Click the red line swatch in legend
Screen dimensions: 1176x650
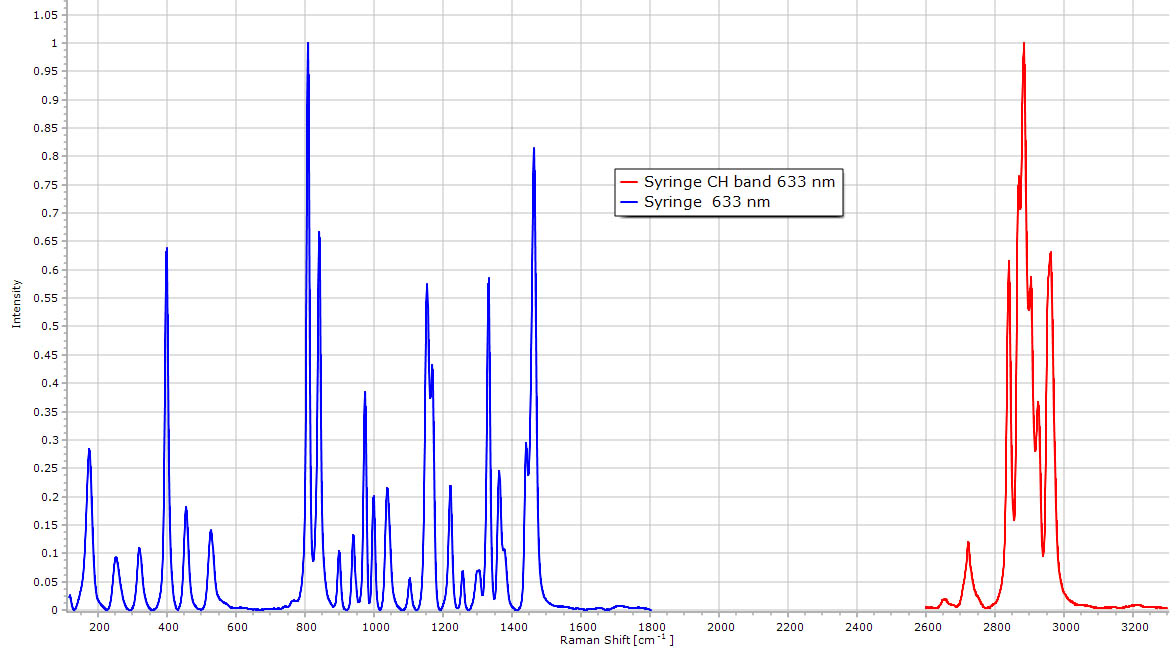[x=629, y=182]
